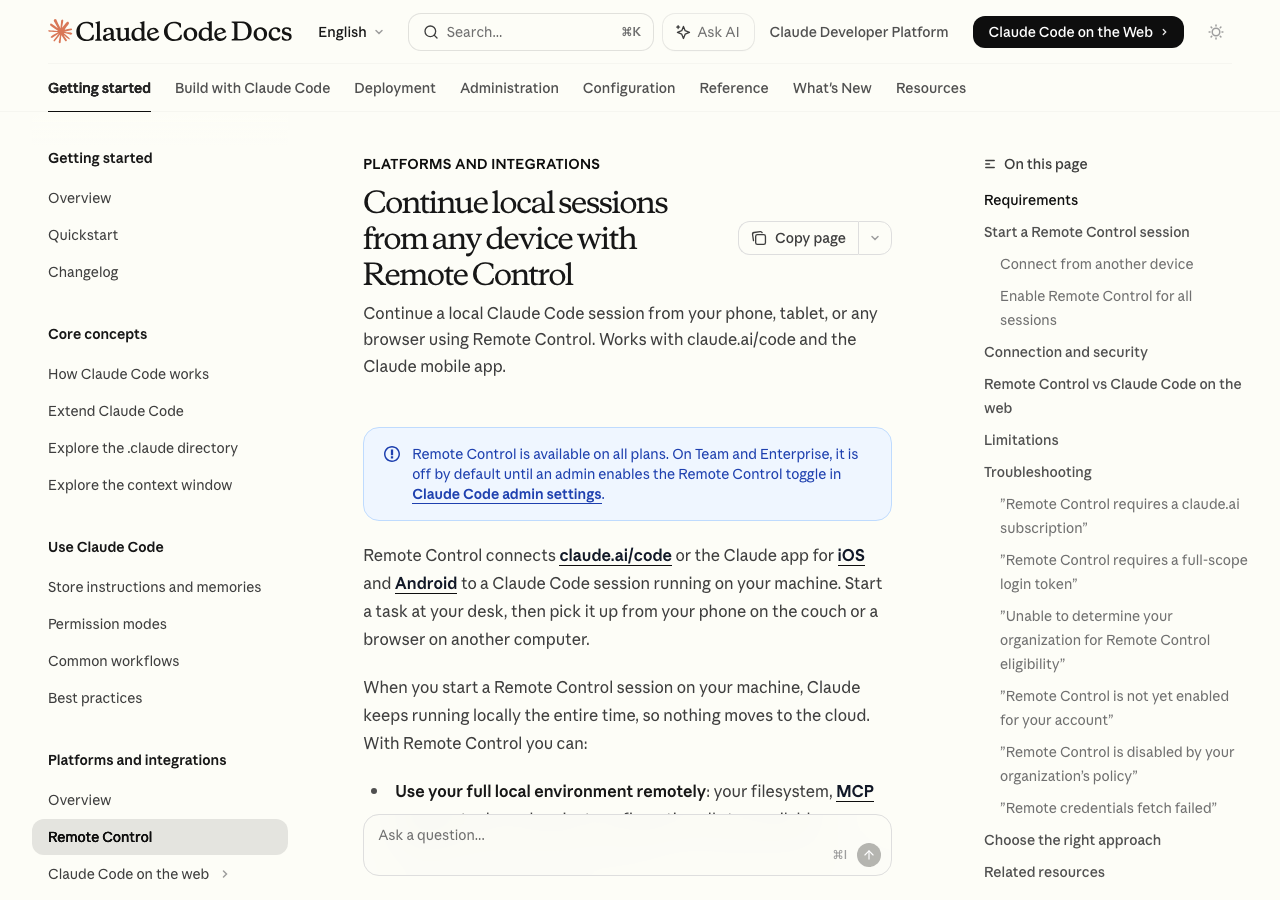Go to Claude Developer Platform link
The image size is (1280, 900).
859,32
